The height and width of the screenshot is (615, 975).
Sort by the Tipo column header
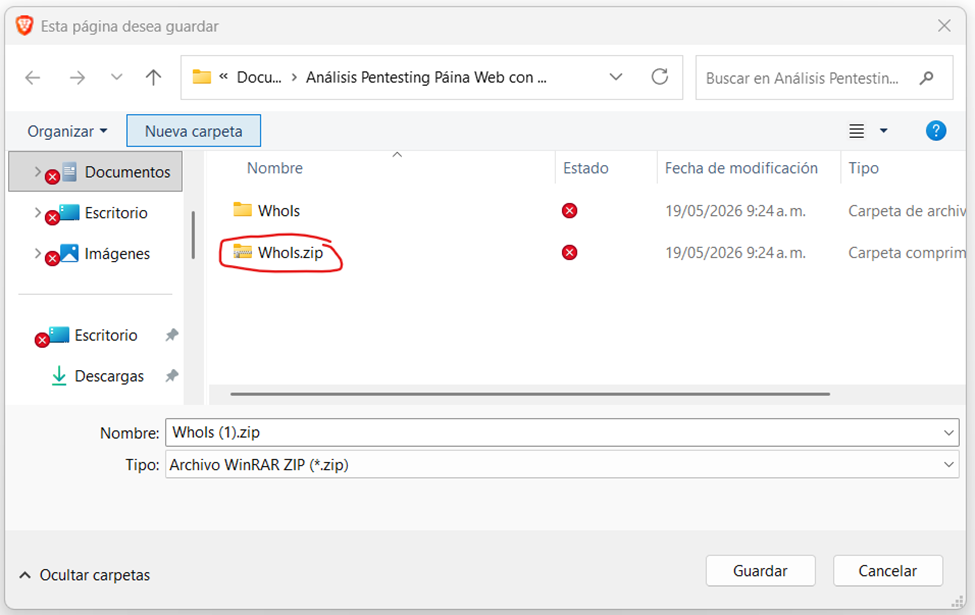pos(864,168)
